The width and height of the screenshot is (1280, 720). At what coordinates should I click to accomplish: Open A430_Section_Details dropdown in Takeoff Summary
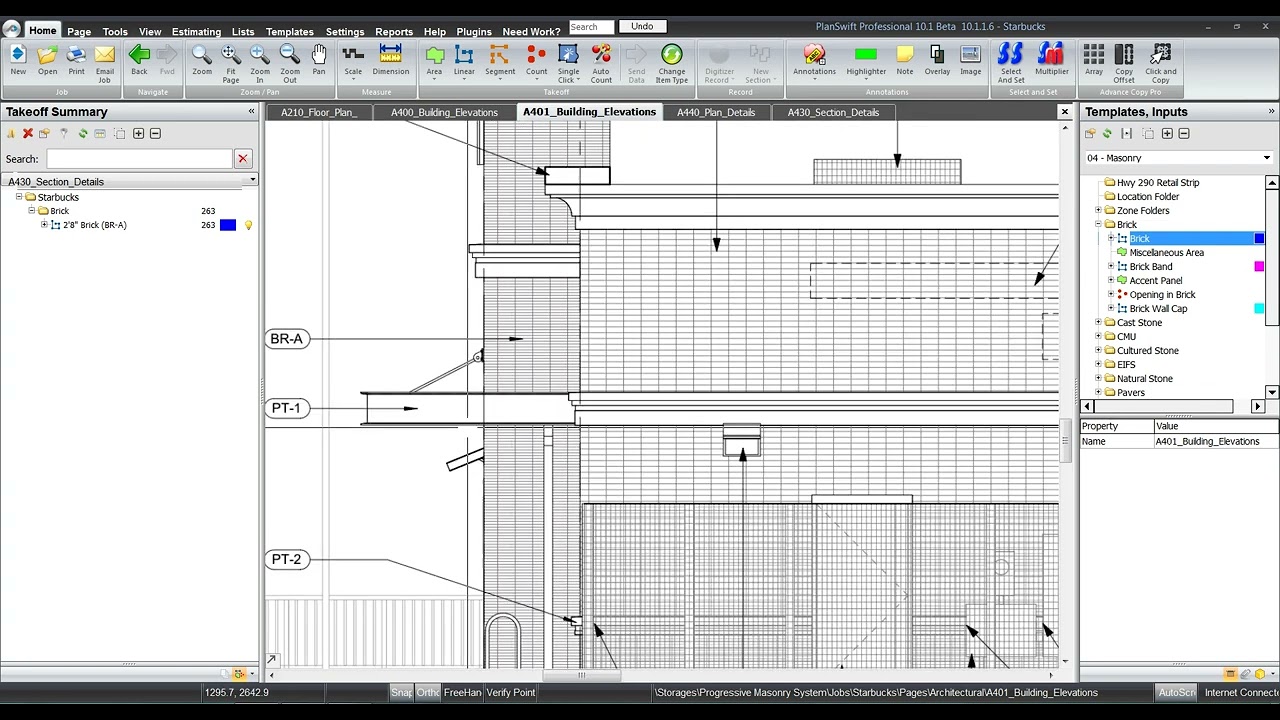pyautogui.click(x=252, y=181)
